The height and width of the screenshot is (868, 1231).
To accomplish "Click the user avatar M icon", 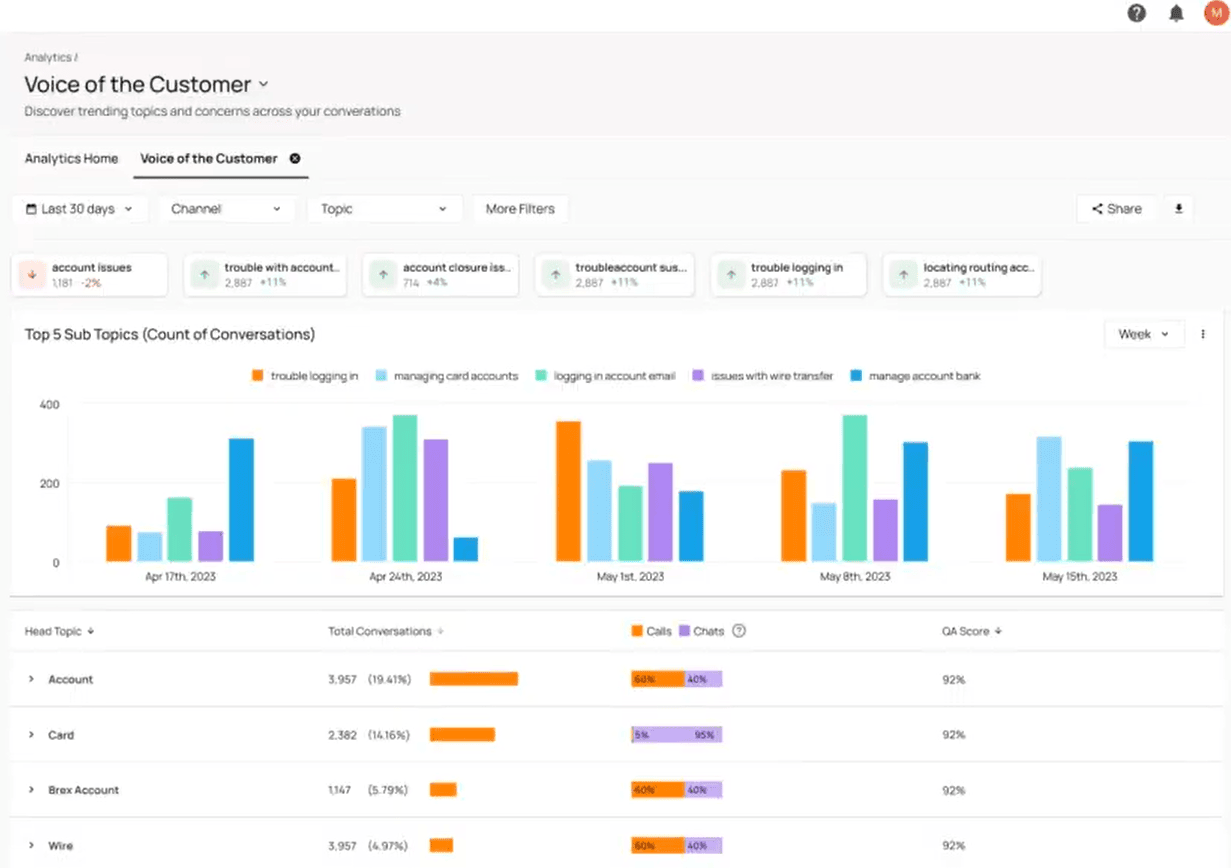I will click(x=1216, y=13).
